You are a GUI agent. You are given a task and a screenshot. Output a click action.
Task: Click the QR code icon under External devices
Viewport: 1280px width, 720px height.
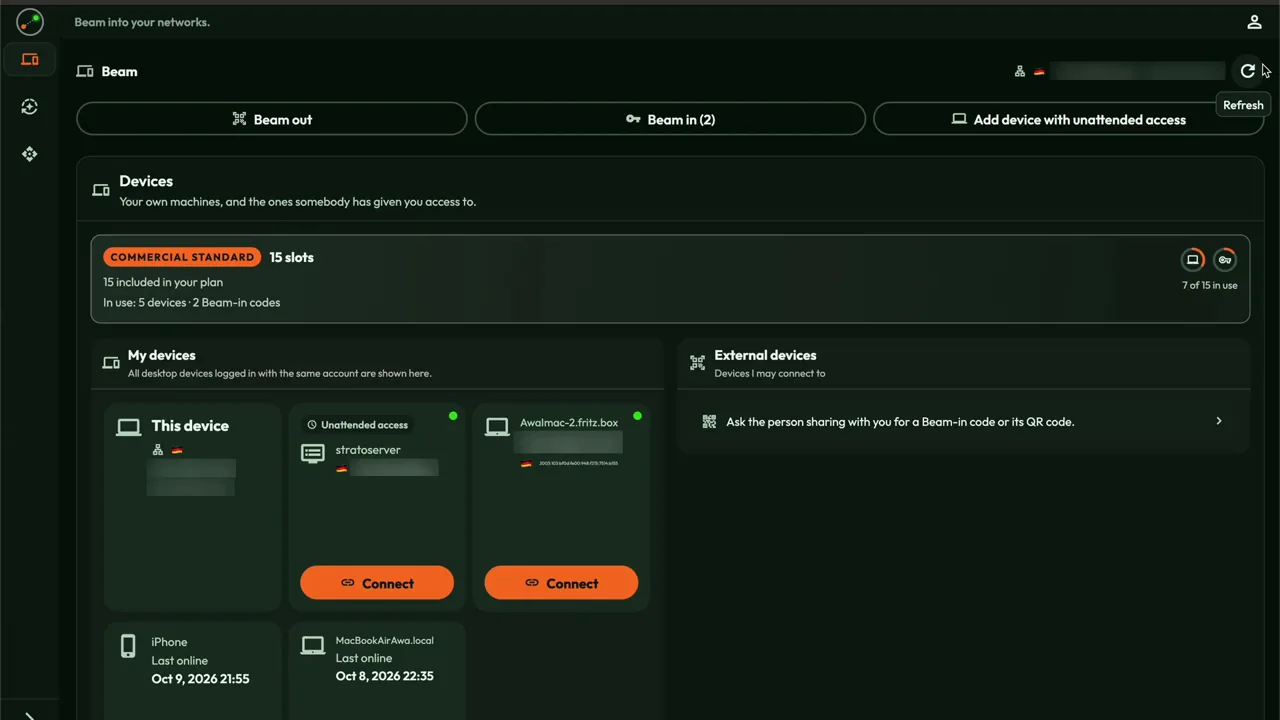[x=709, y=422]
